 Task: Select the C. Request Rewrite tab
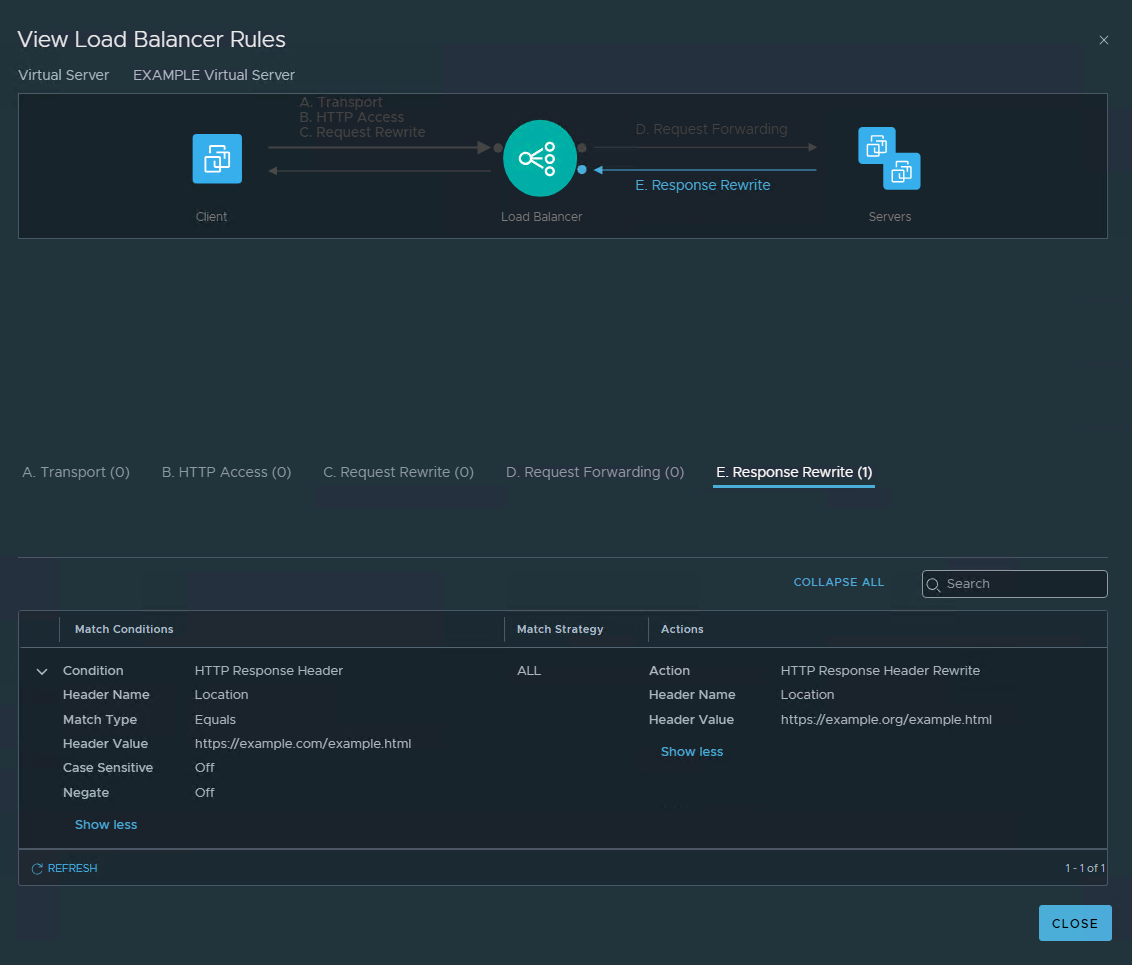pyautogui.click(x=398, y=472)
